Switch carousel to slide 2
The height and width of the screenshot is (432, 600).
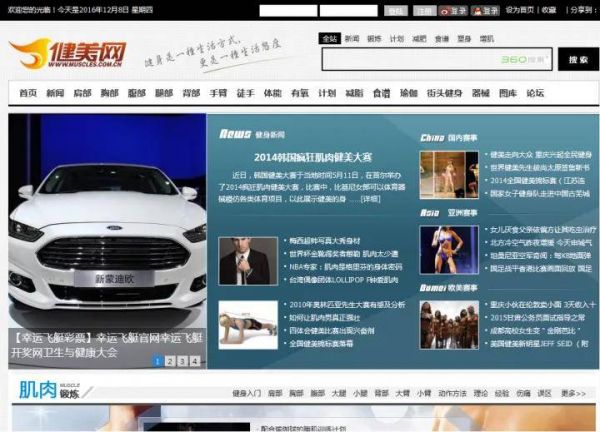(169, 361)
